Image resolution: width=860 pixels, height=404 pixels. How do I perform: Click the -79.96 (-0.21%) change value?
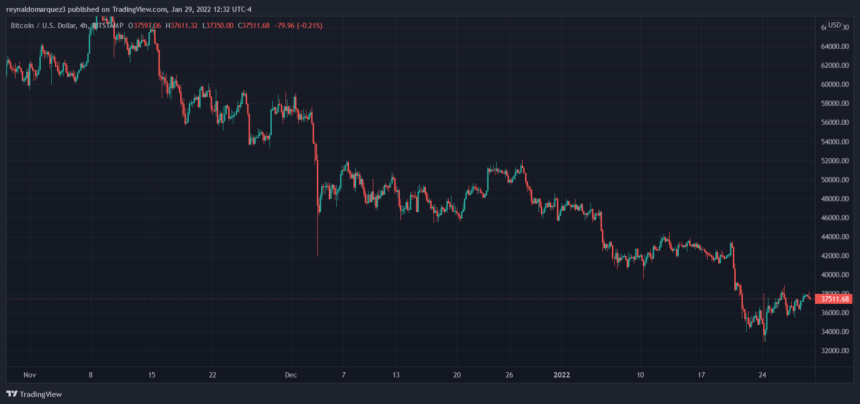[x=324, y=24]
